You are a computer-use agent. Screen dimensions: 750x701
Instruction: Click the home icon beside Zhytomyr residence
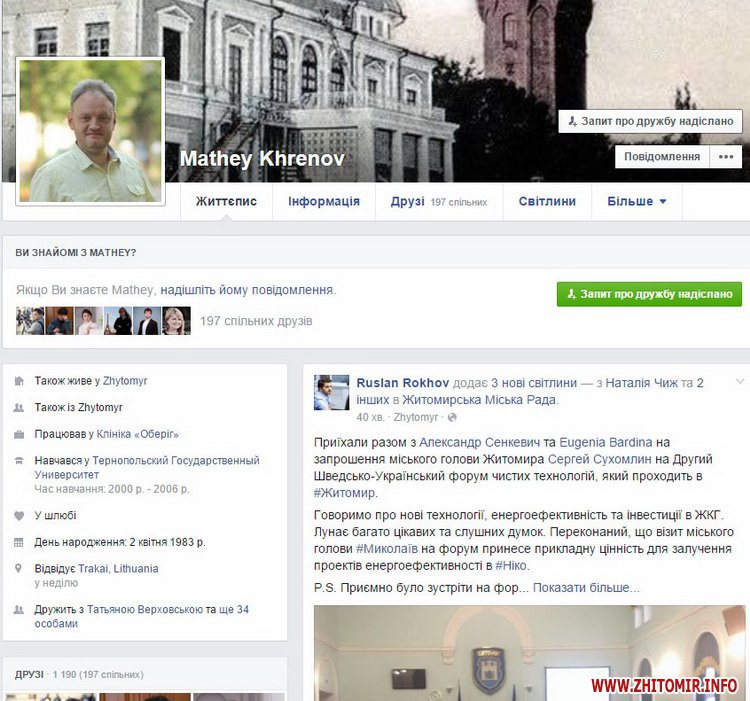pos(20,381)
